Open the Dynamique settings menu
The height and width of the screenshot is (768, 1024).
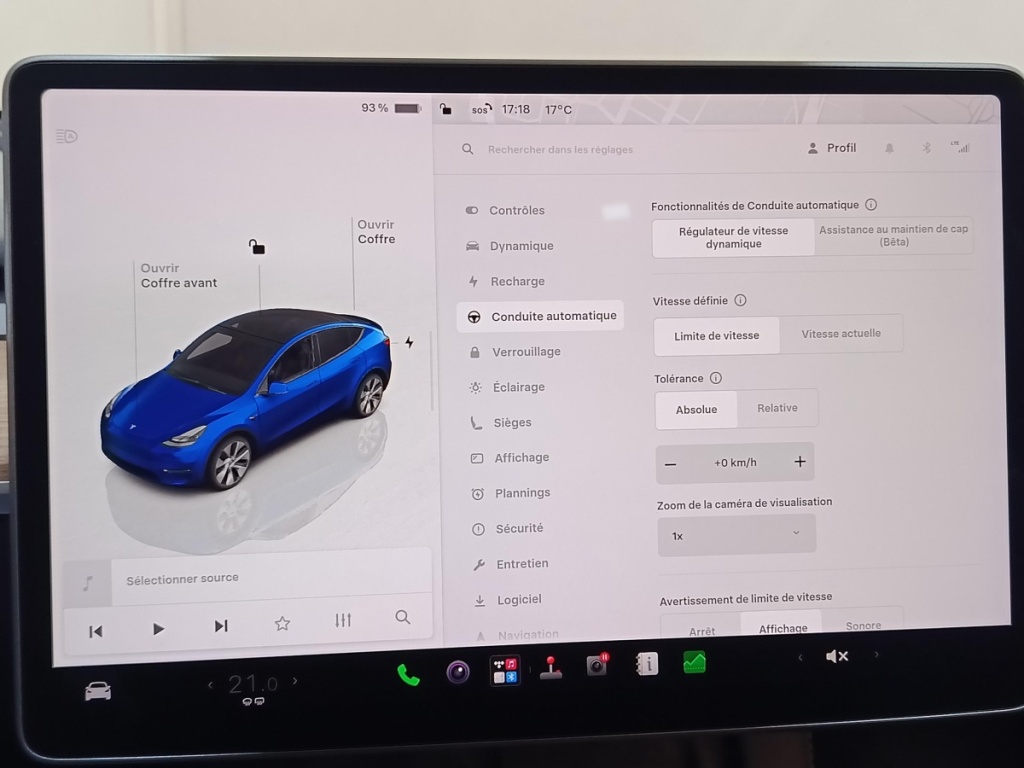(509, 246)
